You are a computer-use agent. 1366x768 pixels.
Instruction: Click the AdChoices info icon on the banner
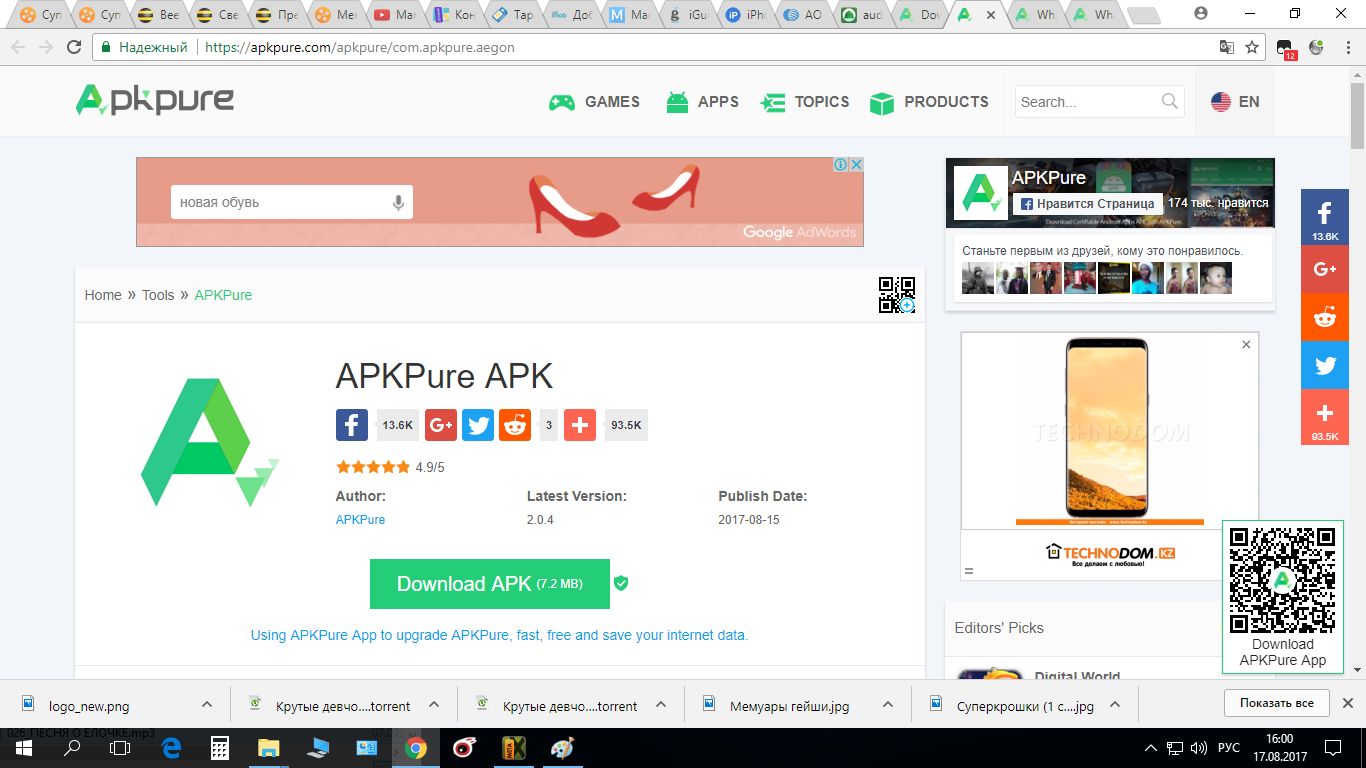(x=841, y=164)
